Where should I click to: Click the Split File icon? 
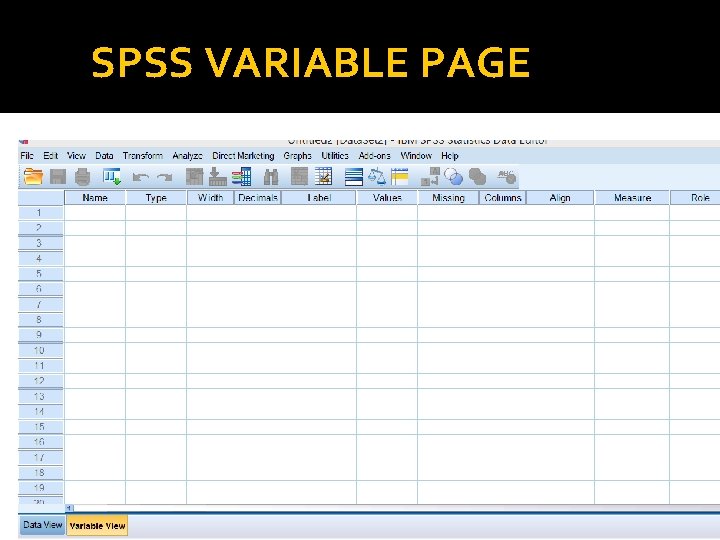point(354,177)
